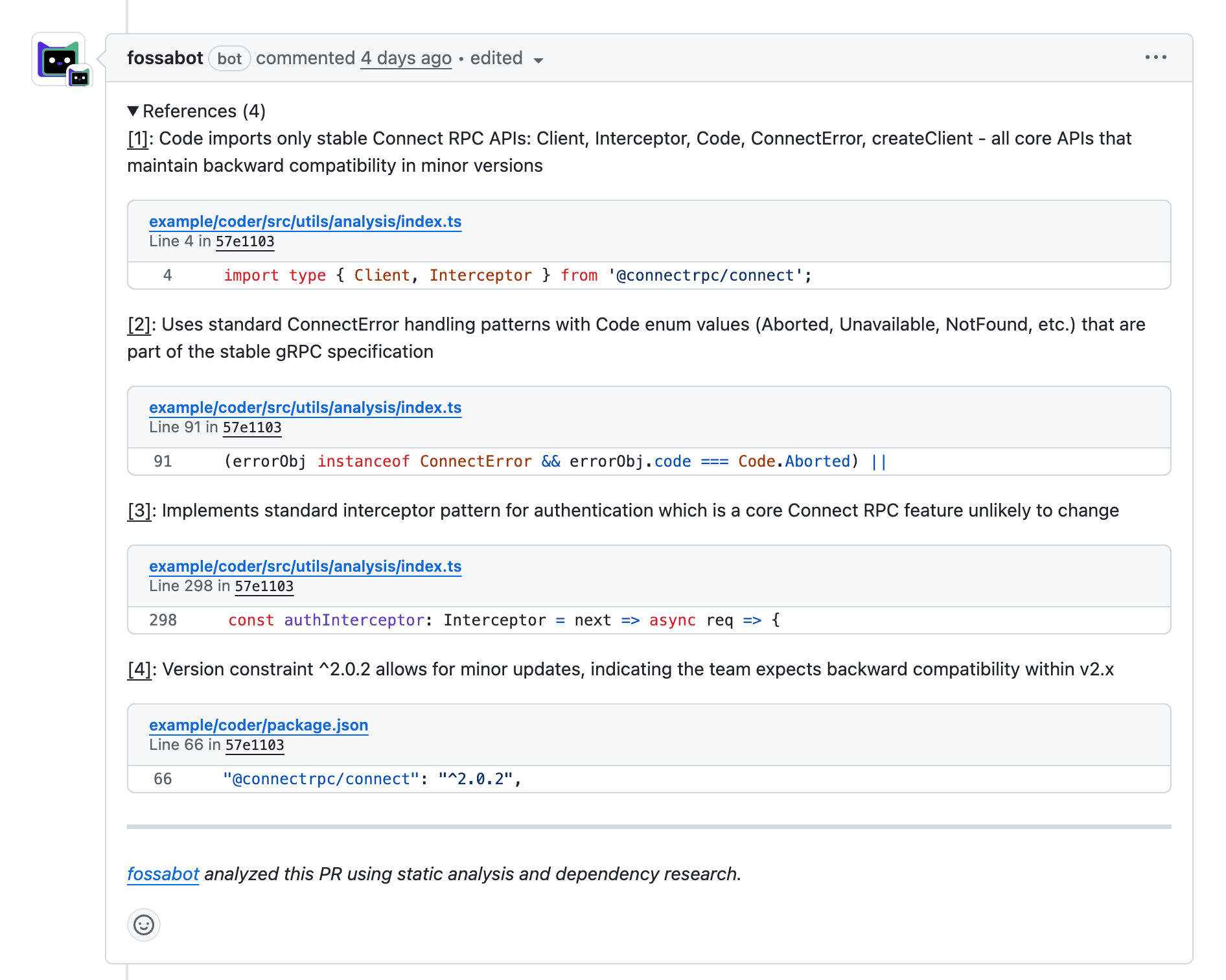Open the comment timestamp 4 days ago

pyautogui.click(x=406, y=58)
